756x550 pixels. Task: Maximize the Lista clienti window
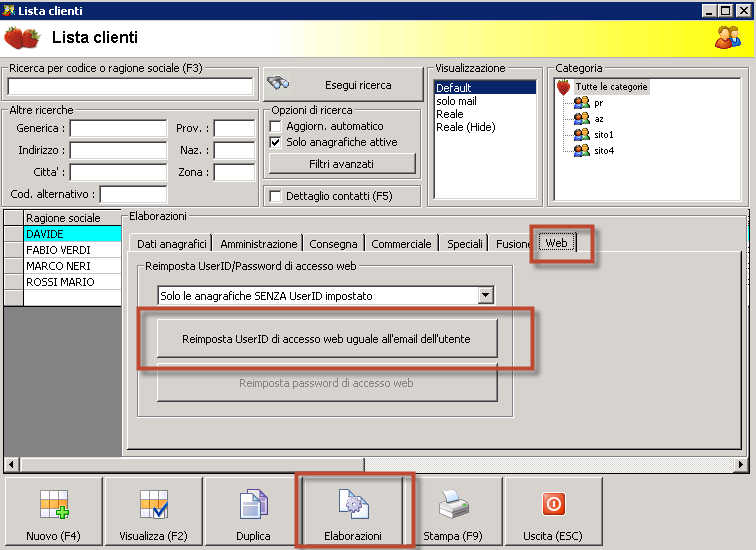[x=725, y=11]
